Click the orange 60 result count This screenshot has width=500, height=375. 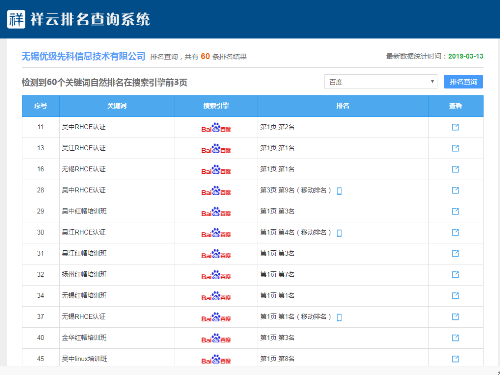click(x=205, y=56)
